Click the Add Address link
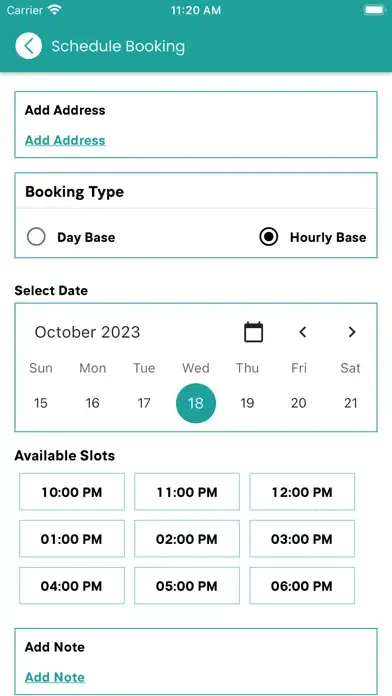 coord(65,140)
